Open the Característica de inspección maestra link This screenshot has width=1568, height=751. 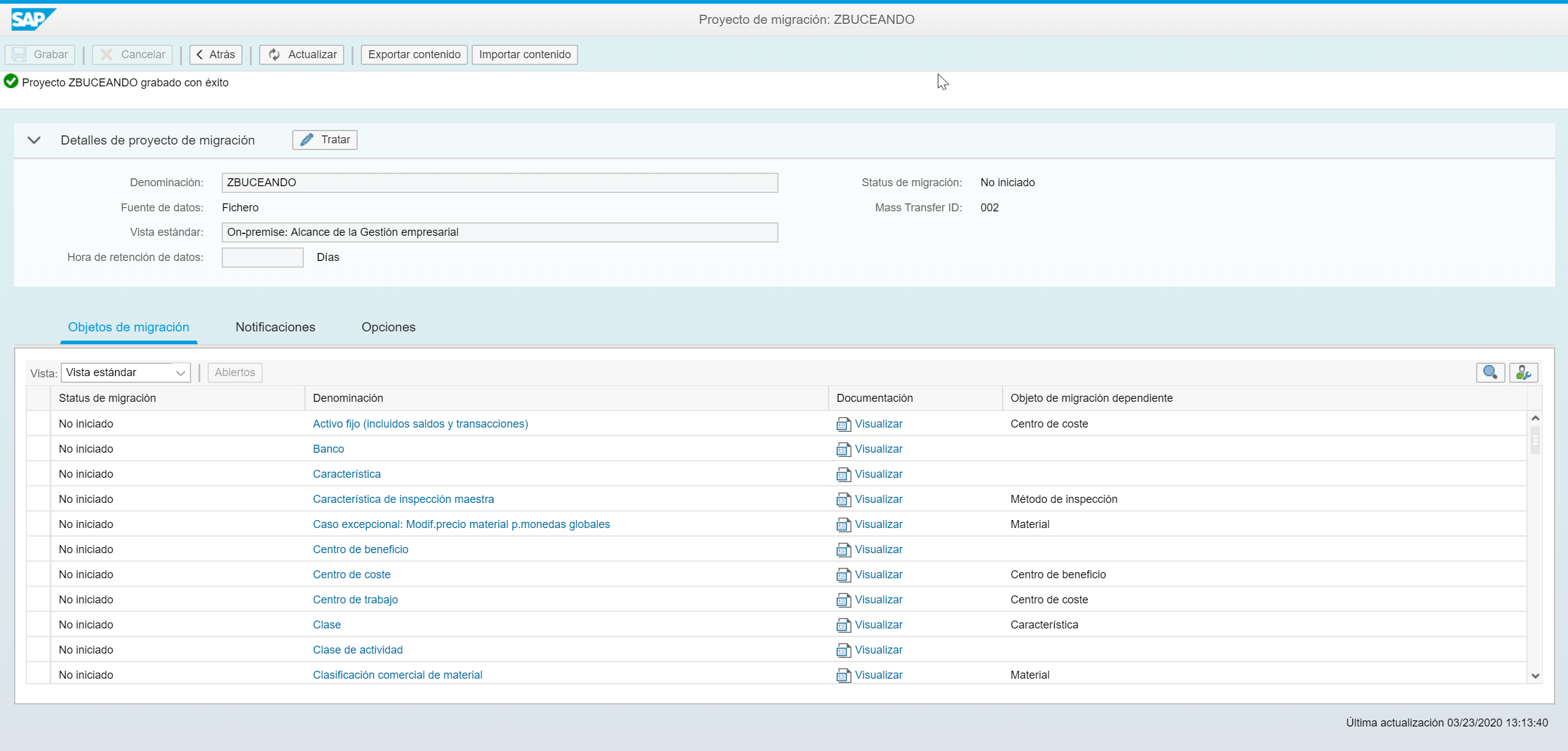(x=403, y=499)
